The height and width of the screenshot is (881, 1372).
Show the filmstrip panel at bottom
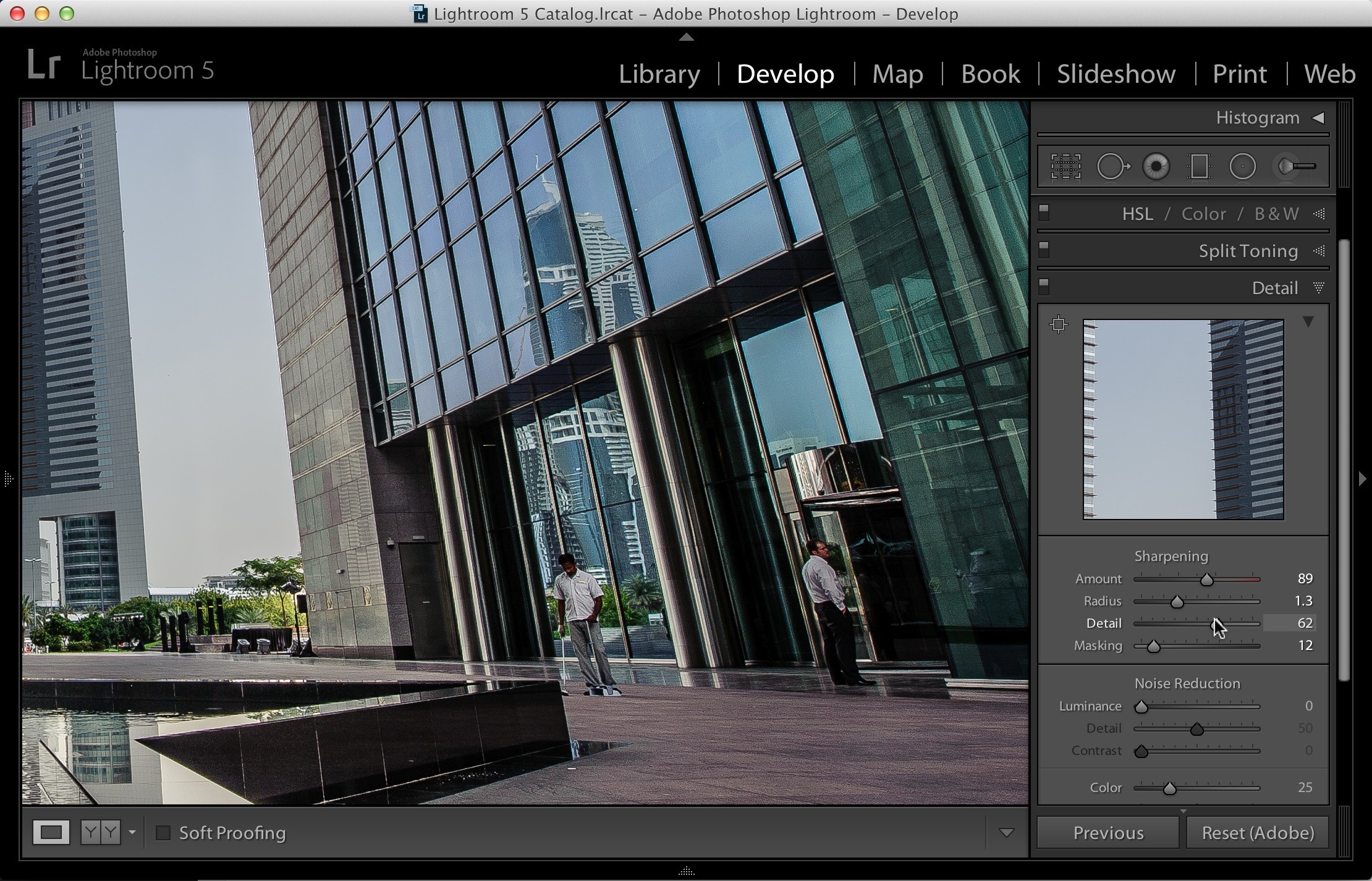pos(686,871)
